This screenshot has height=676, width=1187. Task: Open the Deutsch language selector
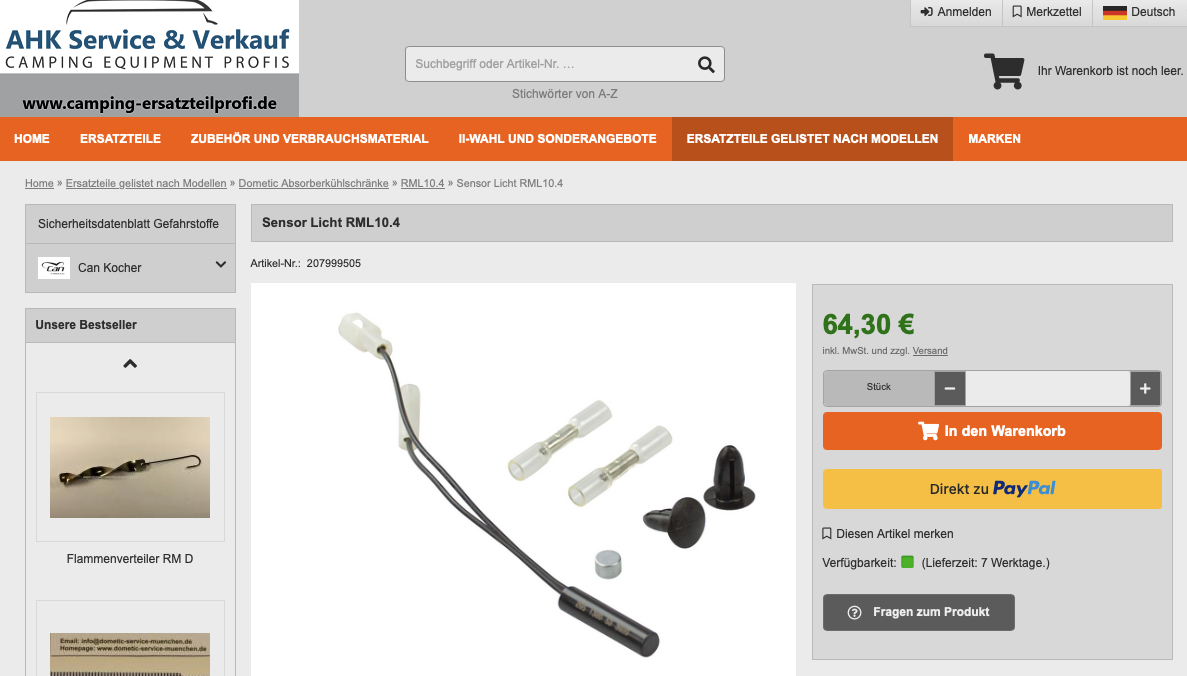(1139, 12)
